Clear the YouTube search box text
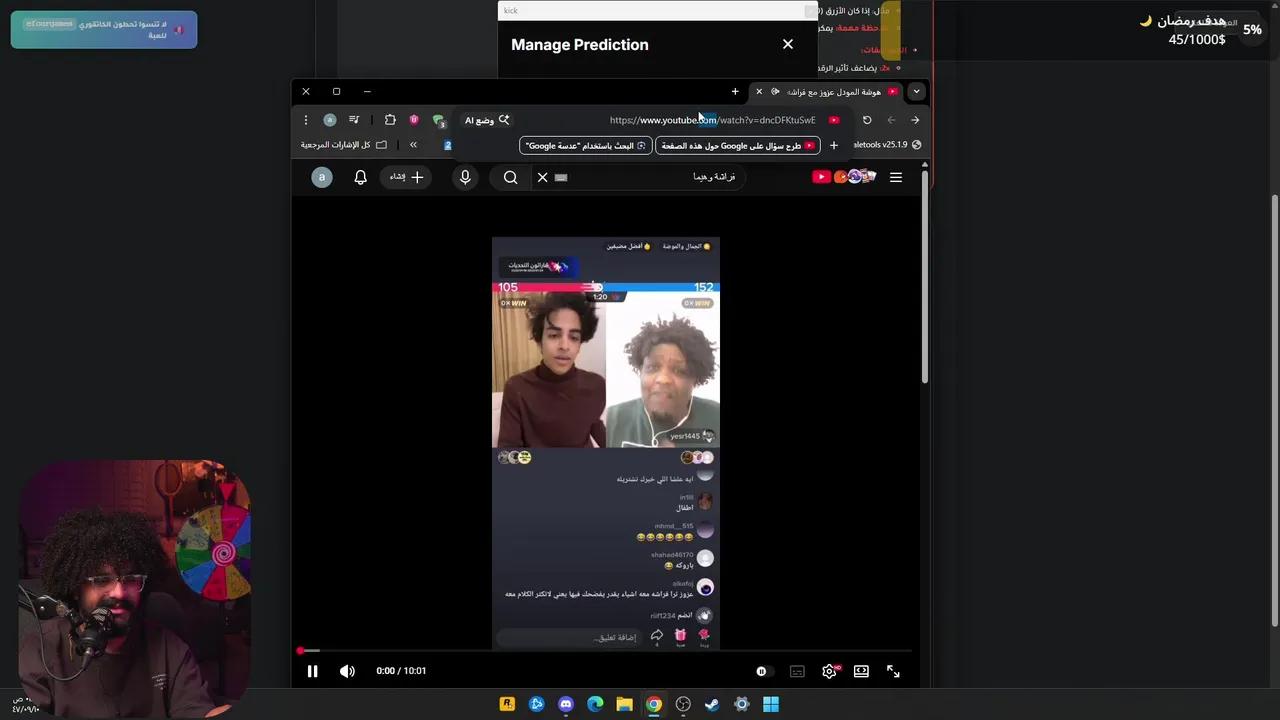The width and height of the screenshot is (1280, 720). (x=542, y=177)
